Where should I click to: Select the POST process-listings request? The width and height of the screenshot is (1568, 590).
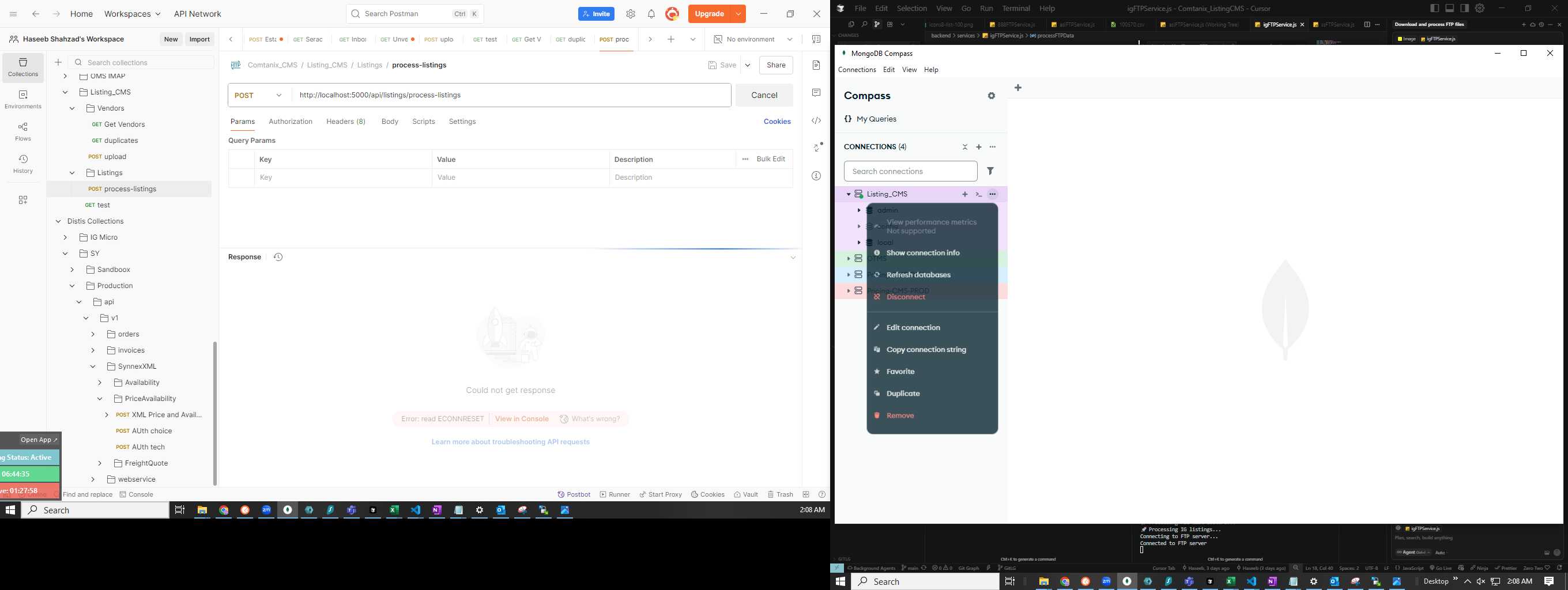coord(129,189)
